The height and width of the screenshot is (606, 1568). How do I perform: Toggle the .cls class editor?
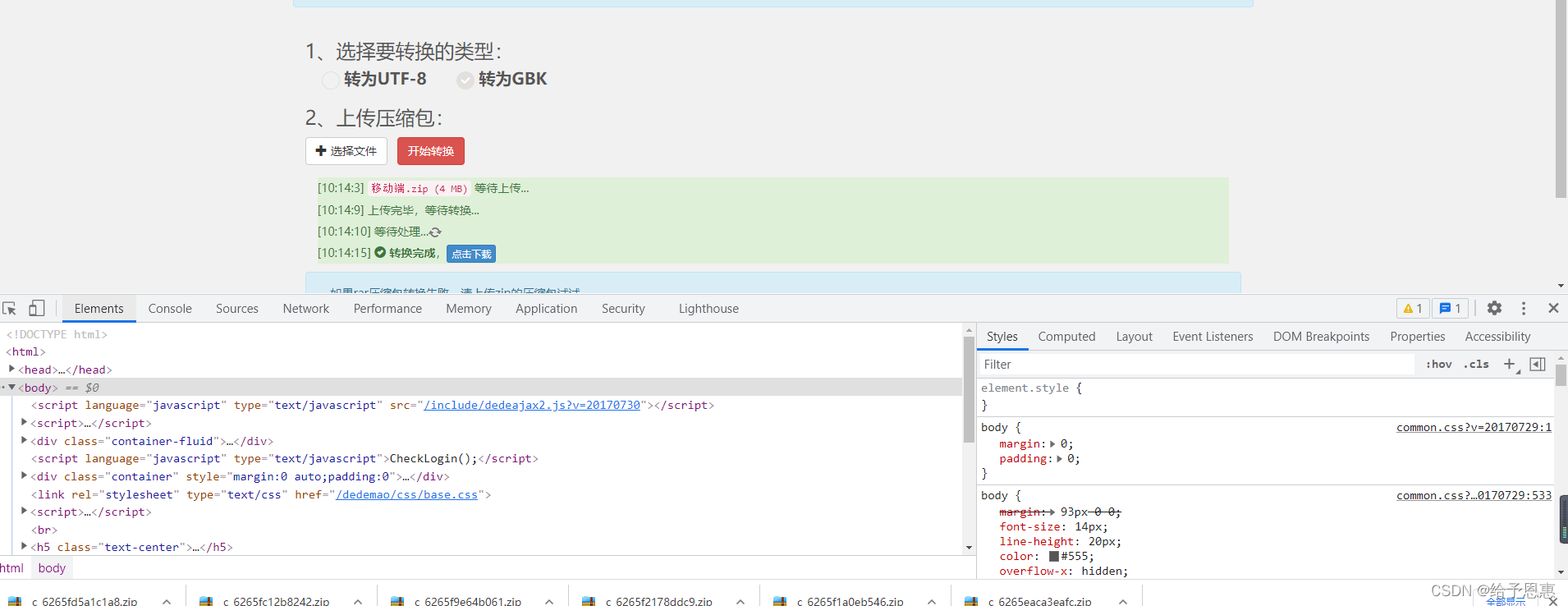click(x=1476, y=364)
